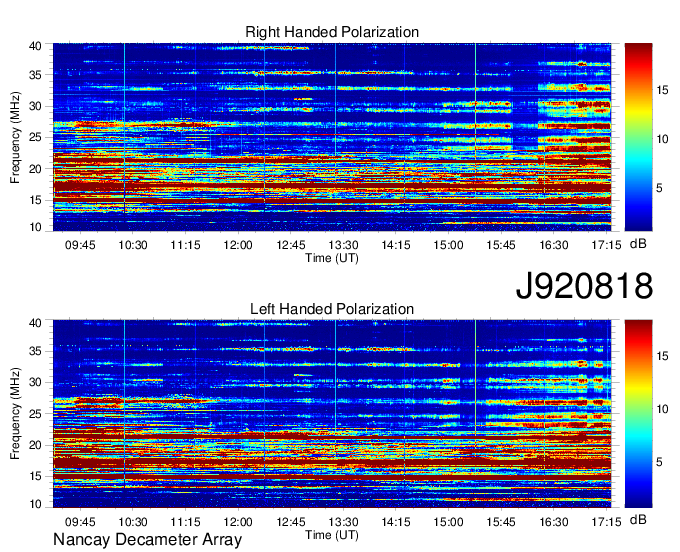680x552 pixels.
Task: Click the 35 MHz tick of upper plot
Action: (35, 75)
